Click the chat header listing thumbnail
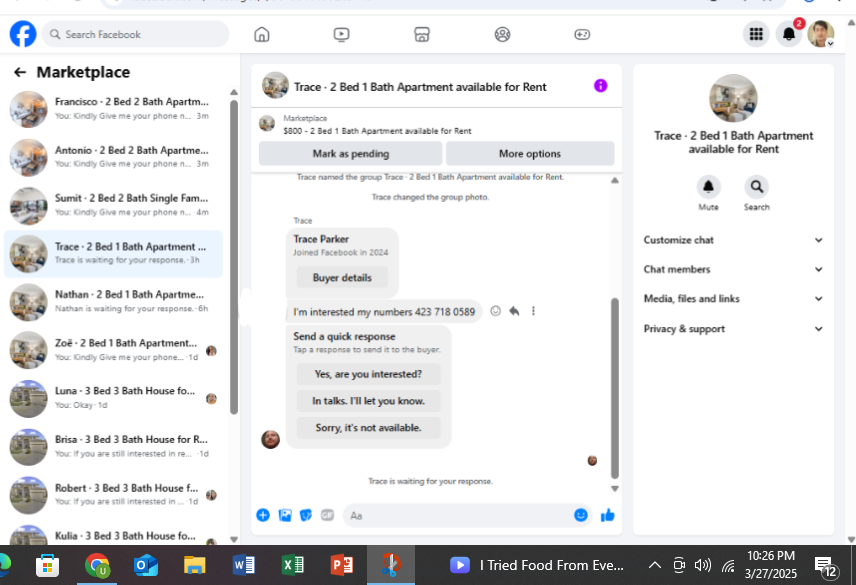This screenshot has height=585, width=856. coord(275,86)
